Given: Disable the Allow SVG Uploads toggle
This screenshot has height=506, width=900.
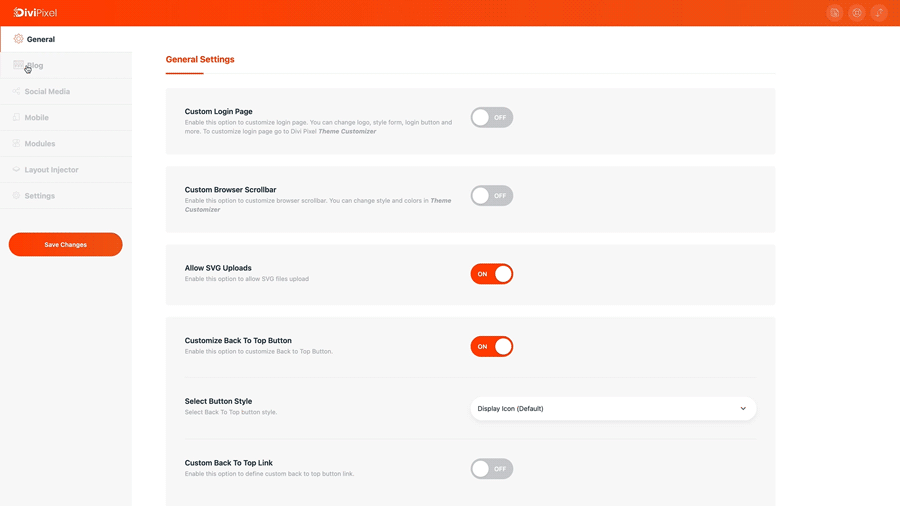Looking at the screenshot, I should click(x=492, y=274).
